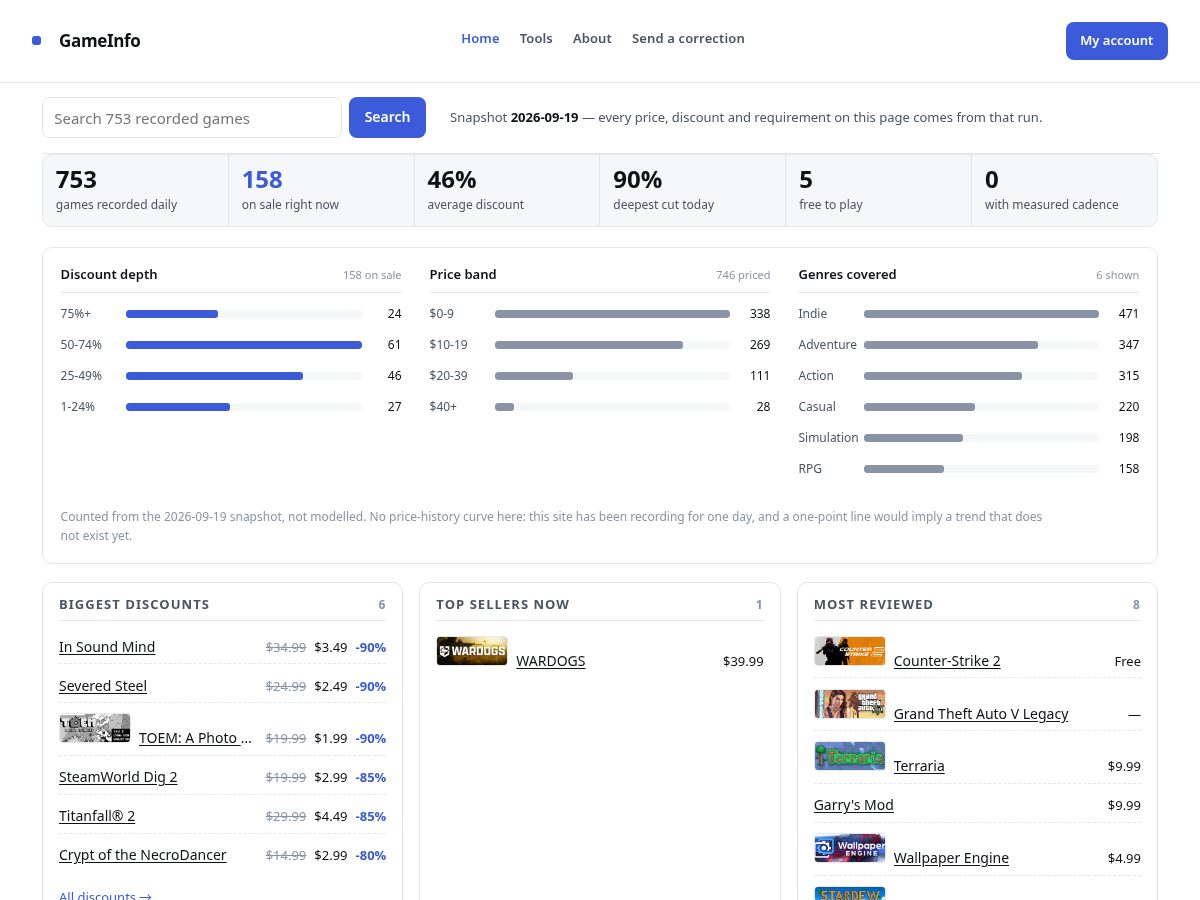
Task: Click the Genres covered heading
Action: (847, 274)
